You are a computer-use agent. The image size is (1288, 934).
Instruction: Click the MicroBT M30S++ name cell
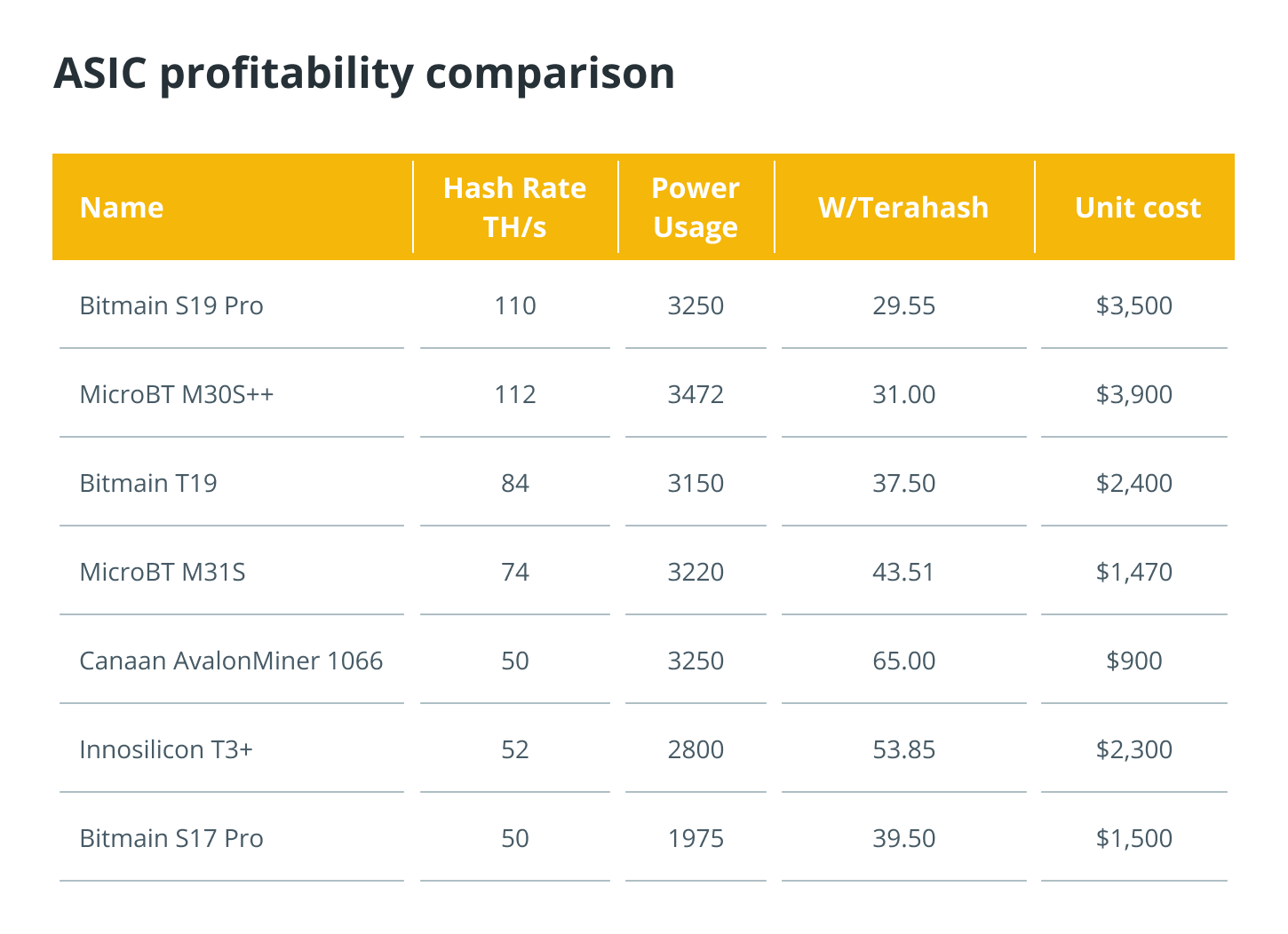coord(177,394)
